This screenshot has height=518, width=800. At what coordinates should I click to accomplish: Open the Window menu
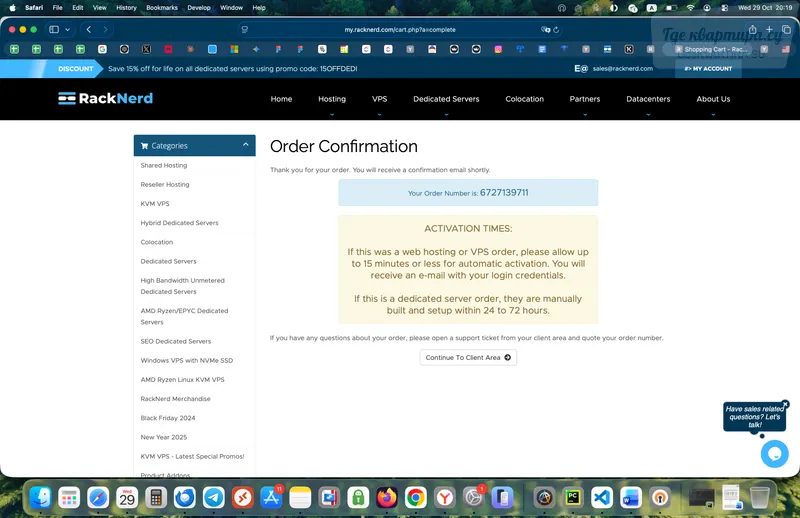231,8
